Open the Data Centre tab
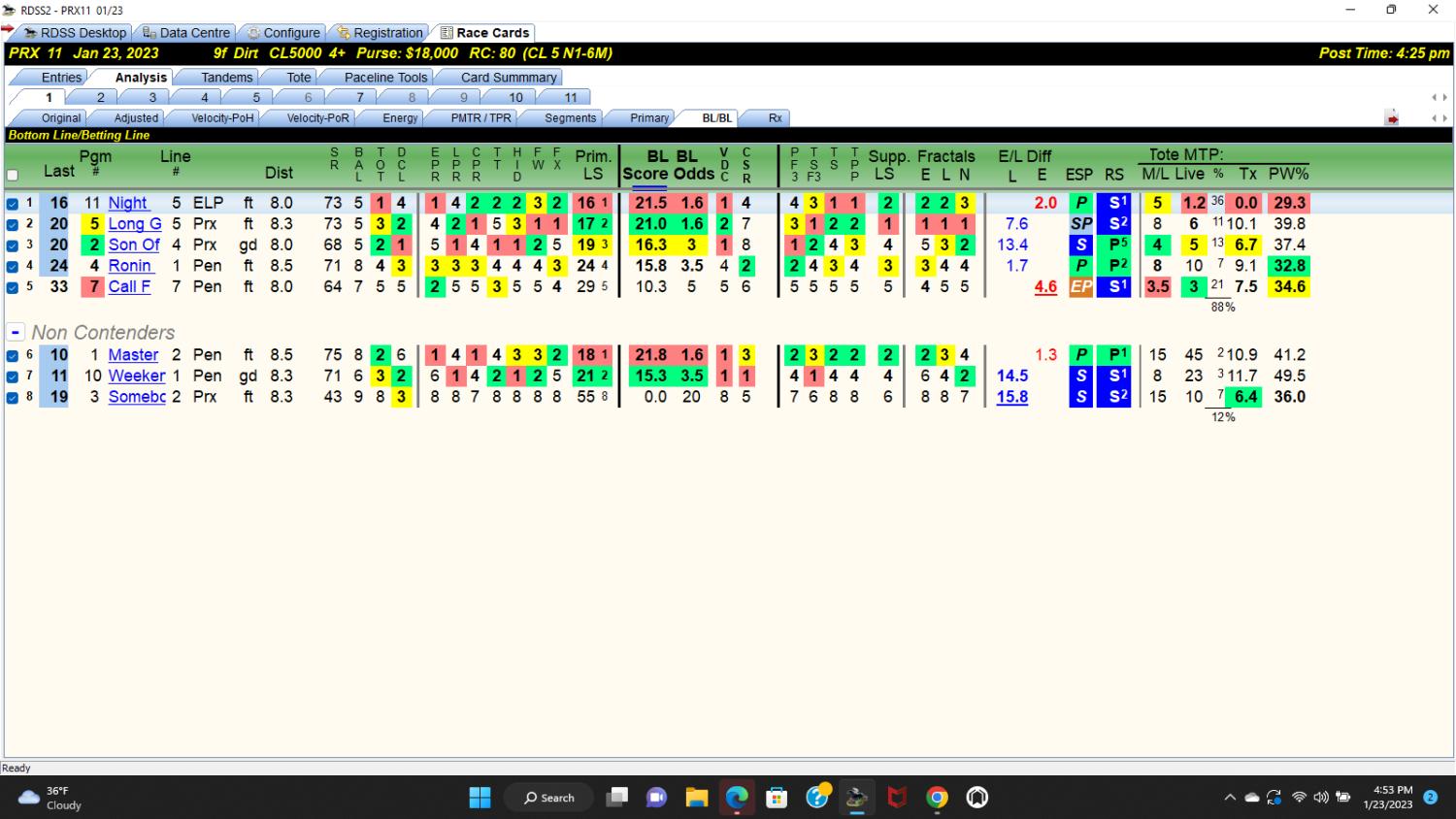Image resolution: width=1456 pixels, height=819 pixels. (x=186, y=33)
